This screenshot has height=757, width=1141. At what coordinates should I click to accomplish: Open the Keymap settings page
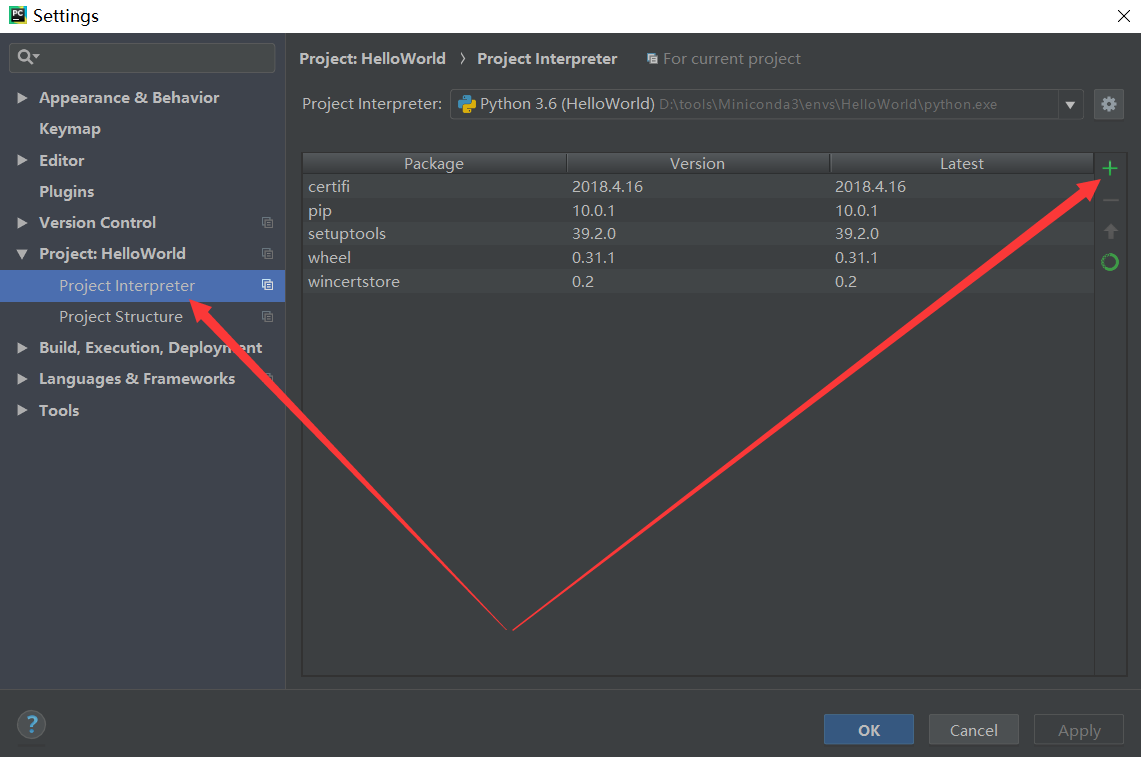[x=69, y=128]
